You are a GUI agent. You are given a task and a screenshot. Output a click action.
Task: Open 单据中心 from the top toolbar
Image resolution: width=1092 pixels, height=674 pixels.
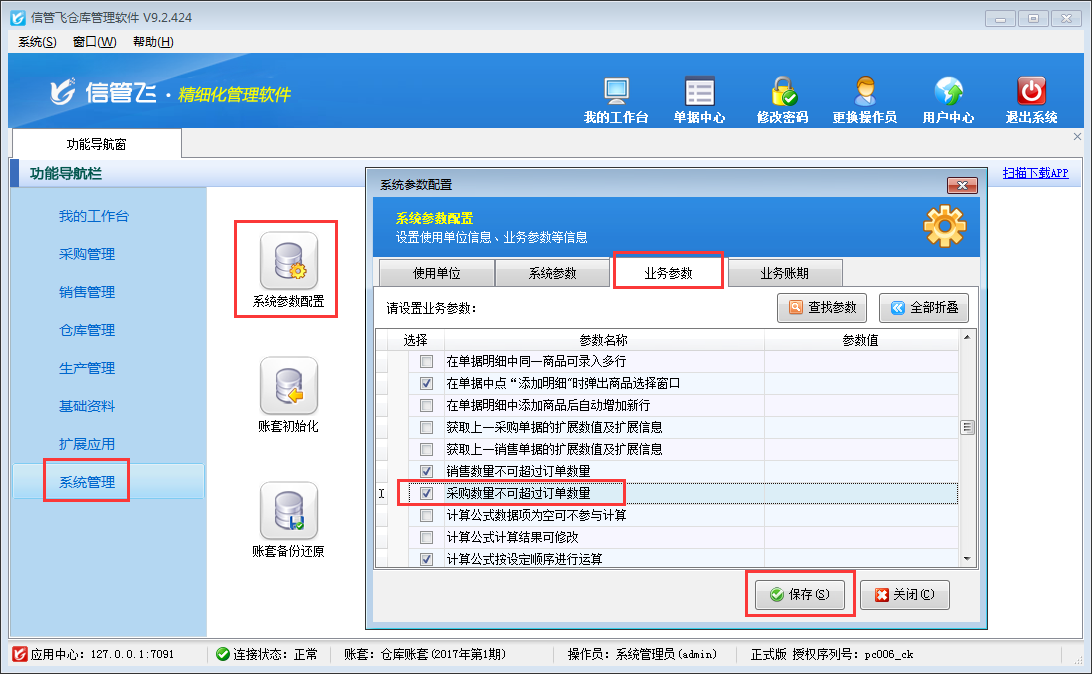tap(699, 92)
